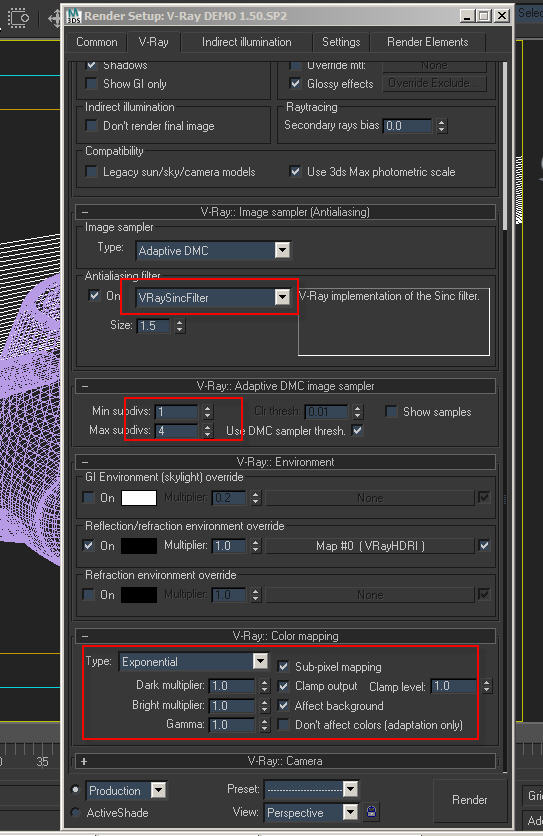Click the antialiasing filter Size field

click(154, 326)
